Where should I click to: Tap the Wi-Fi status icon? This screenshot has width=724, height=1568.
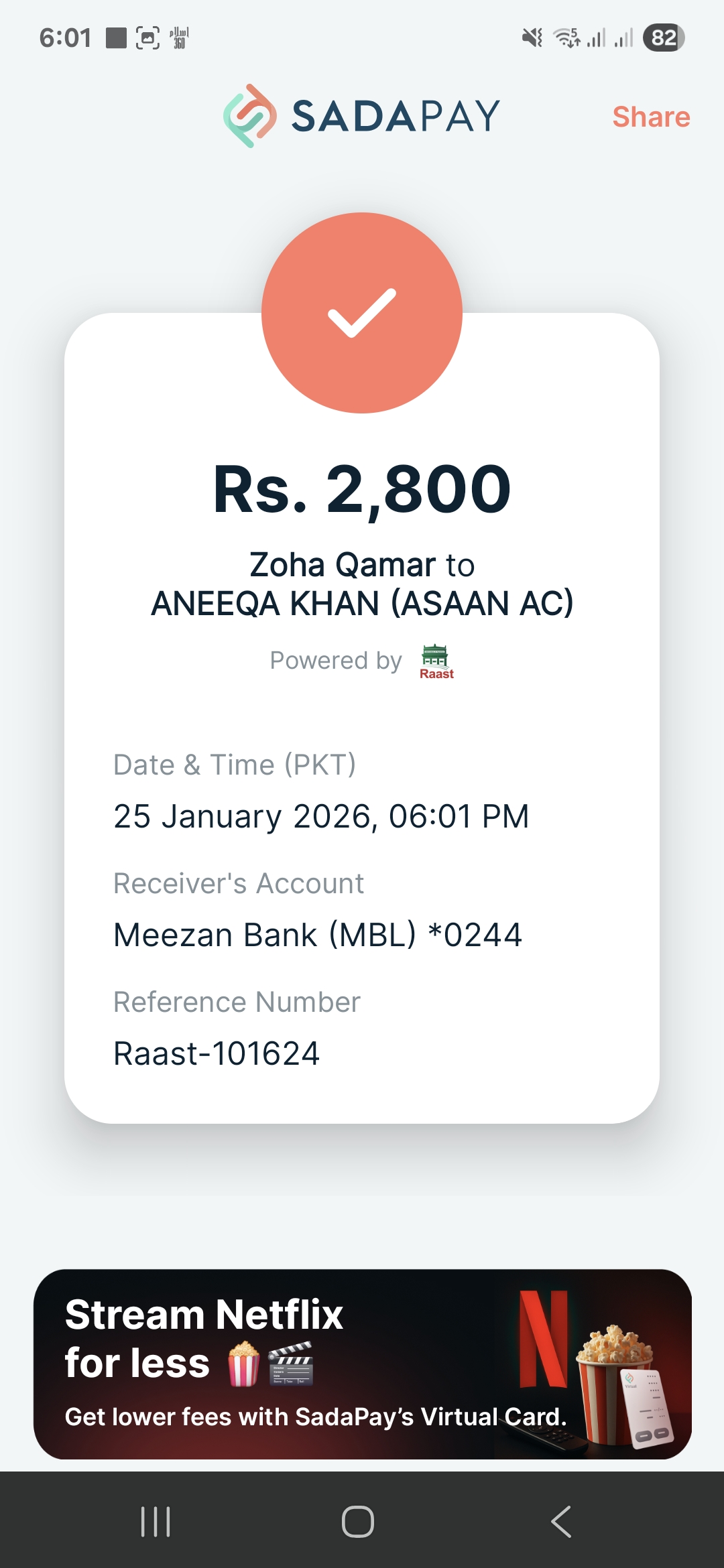click(566, 38)
